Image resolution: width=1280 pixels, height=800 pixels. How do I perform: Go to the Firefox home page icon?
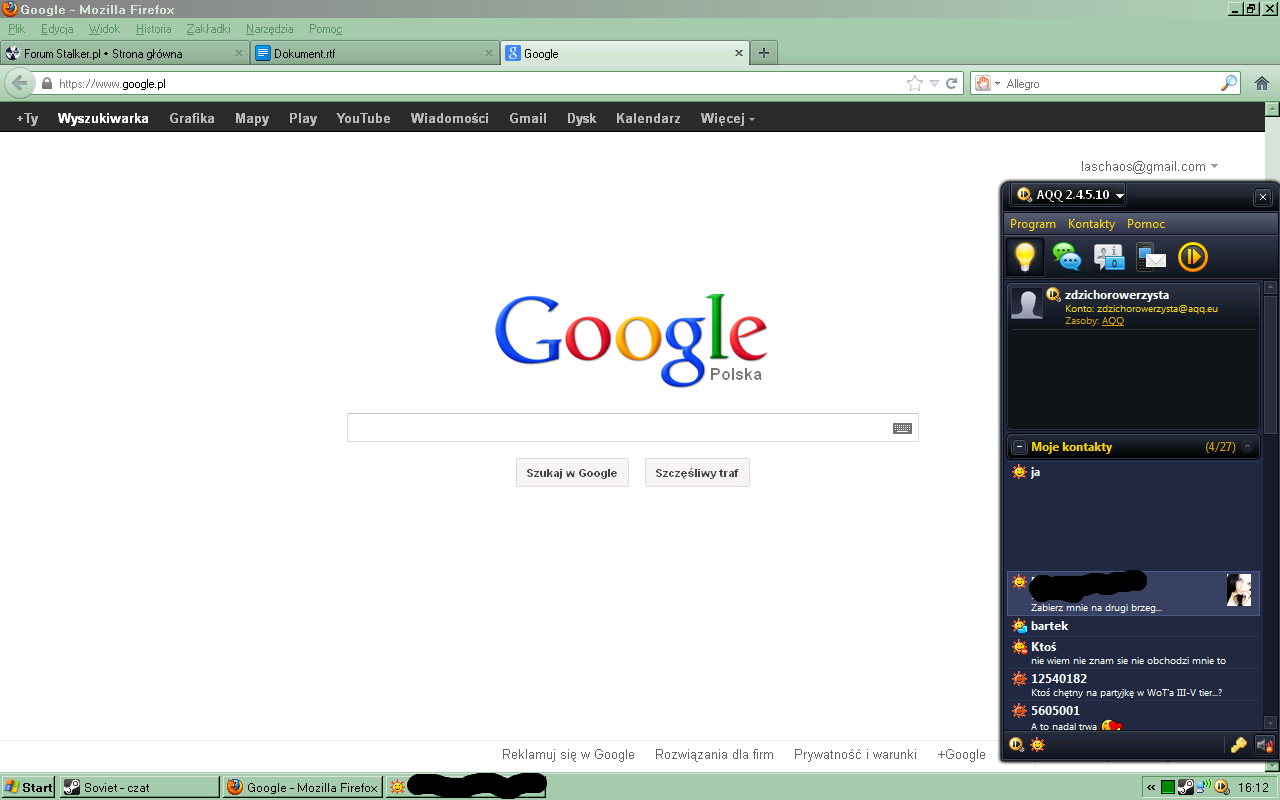[1262, 84]
